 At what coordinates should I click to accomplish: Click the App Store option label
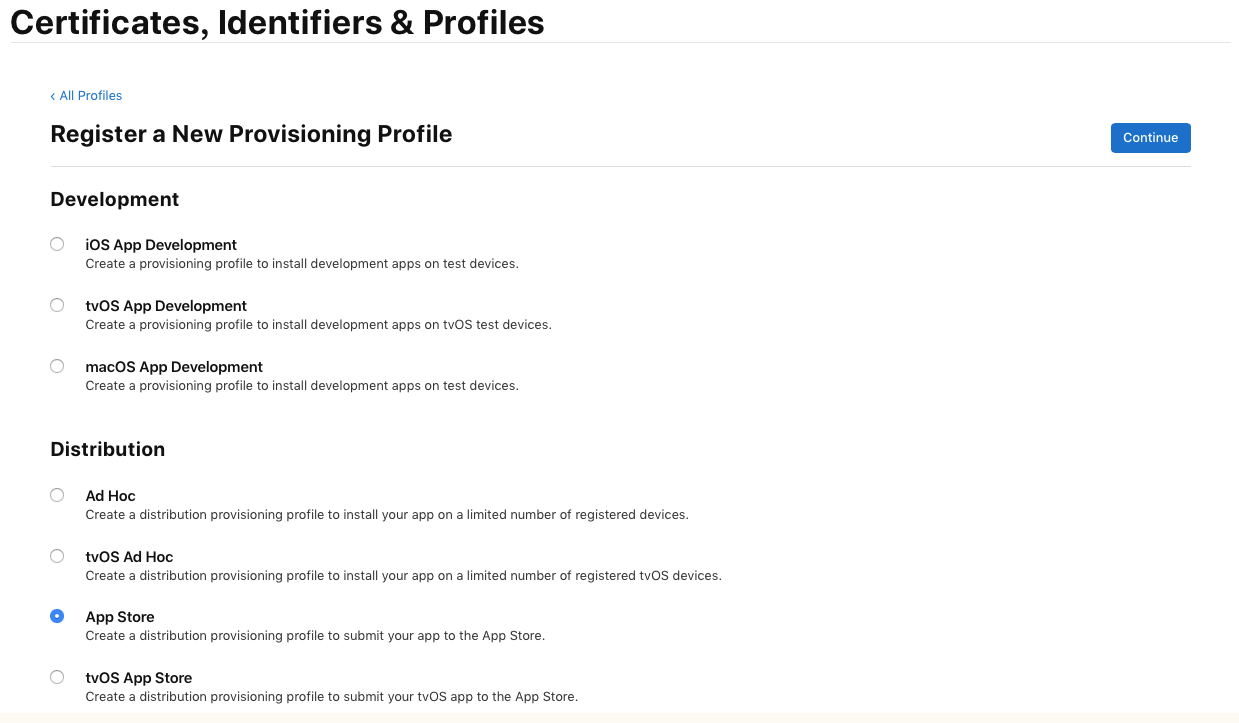[120, 617]
